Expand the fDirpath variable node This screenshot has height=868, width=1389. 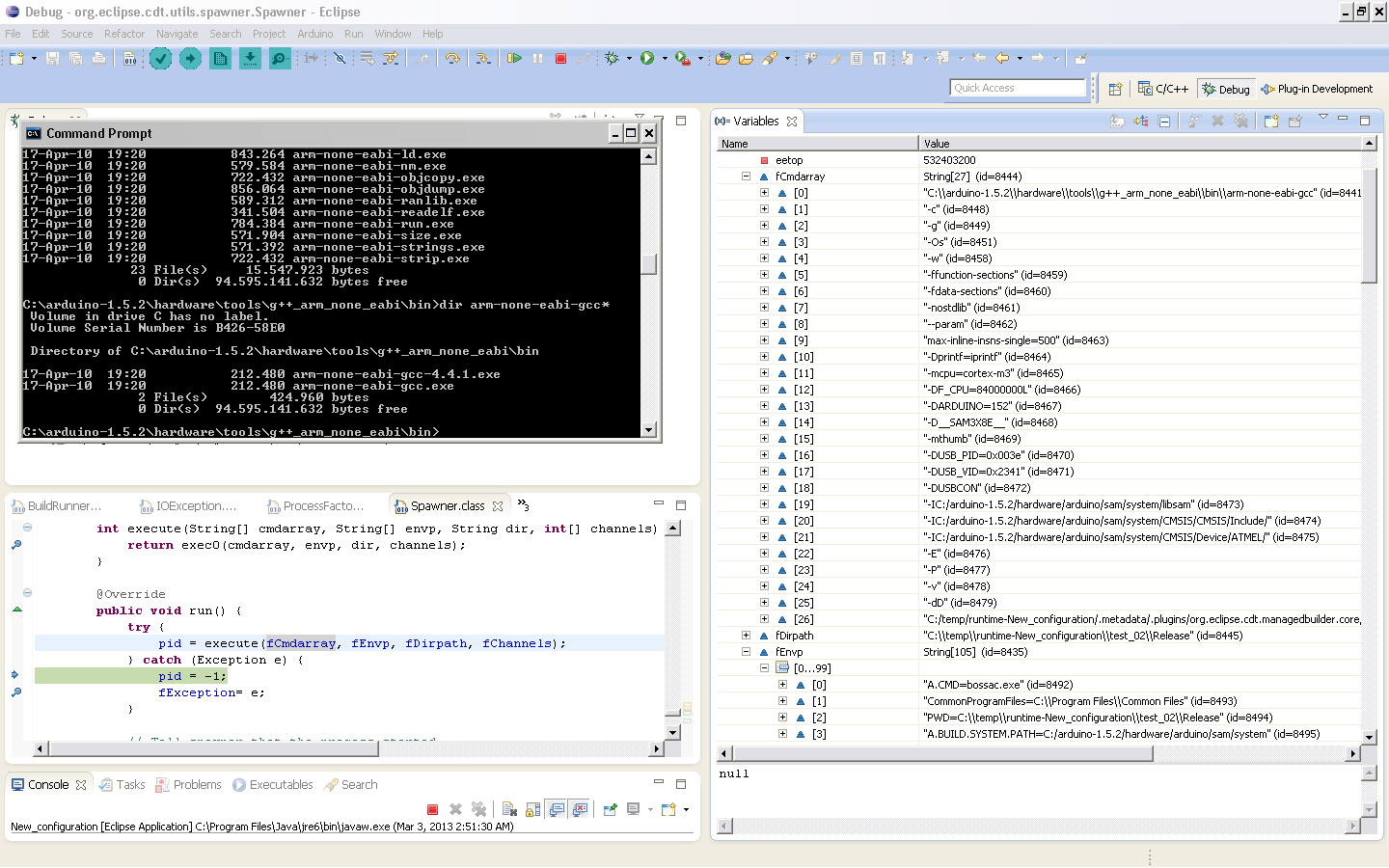(x=746, y=636)
